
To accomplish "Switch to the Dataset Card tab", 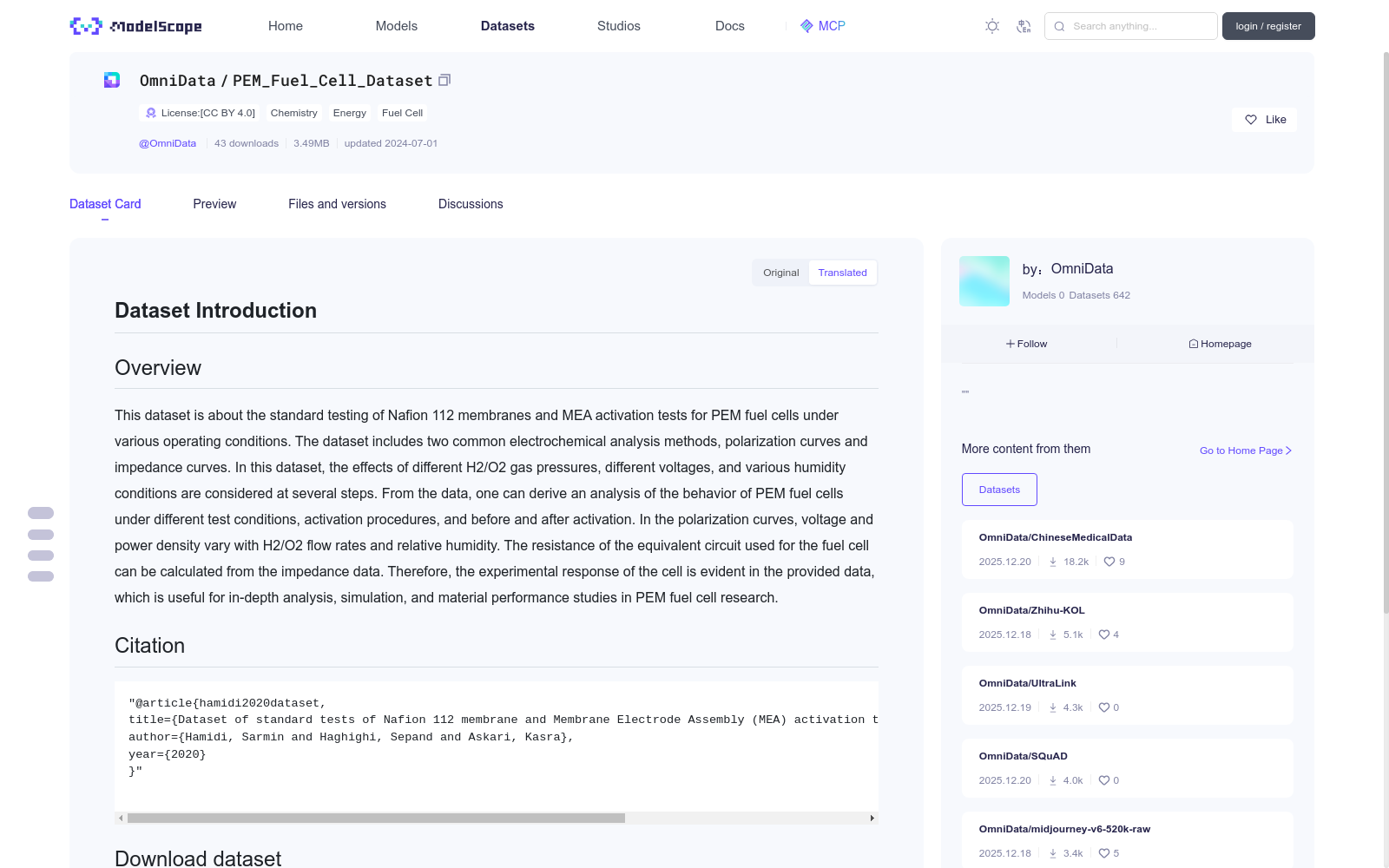I will tap(105, 204).
